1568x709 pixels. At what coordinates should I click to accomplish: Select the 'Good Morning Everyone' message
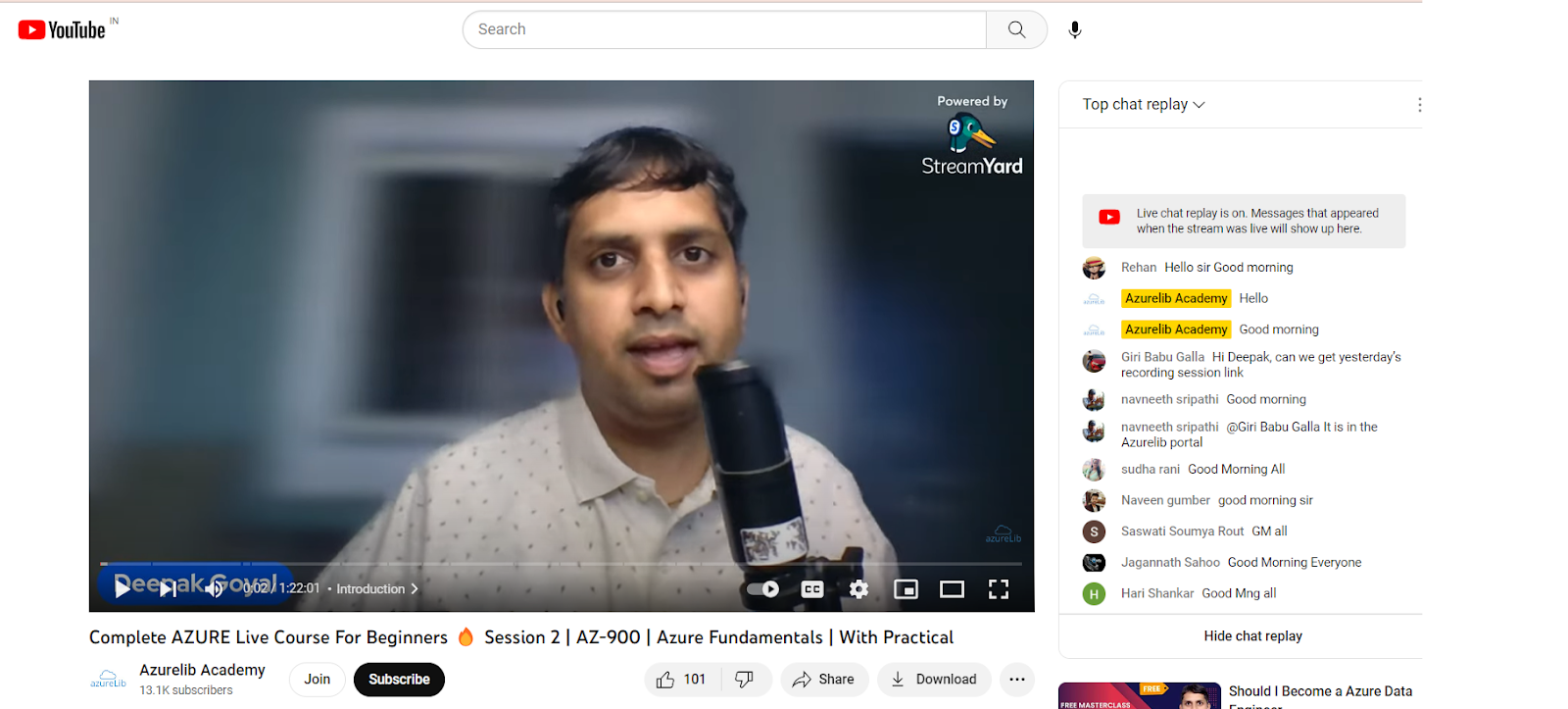[1295, 563]
